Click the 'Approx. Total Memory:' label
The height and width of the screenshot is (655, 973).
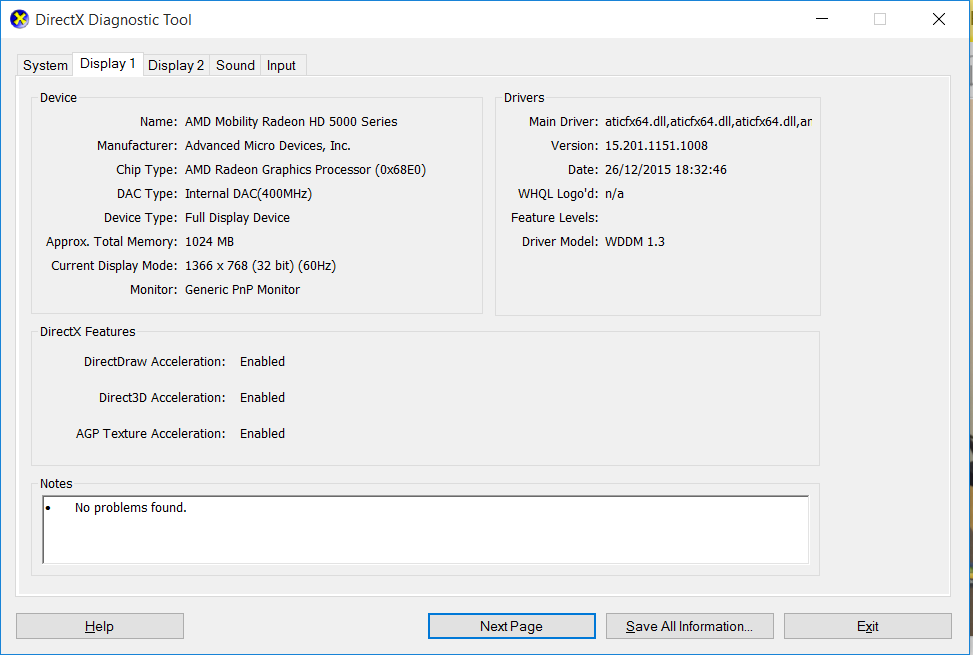pyautogui.click(x=112, y=242)
